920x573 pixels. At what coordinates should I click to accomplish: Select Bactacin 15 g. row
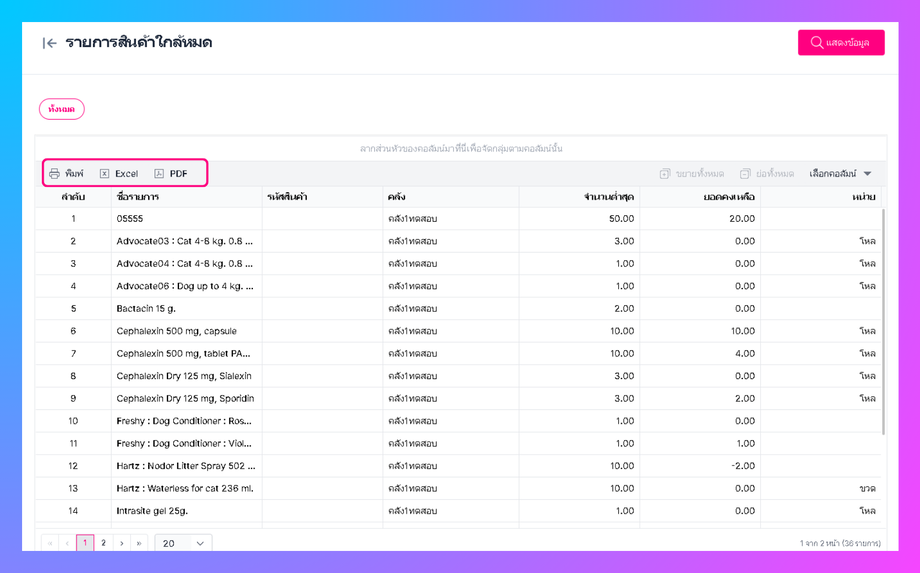coord(458,308)
